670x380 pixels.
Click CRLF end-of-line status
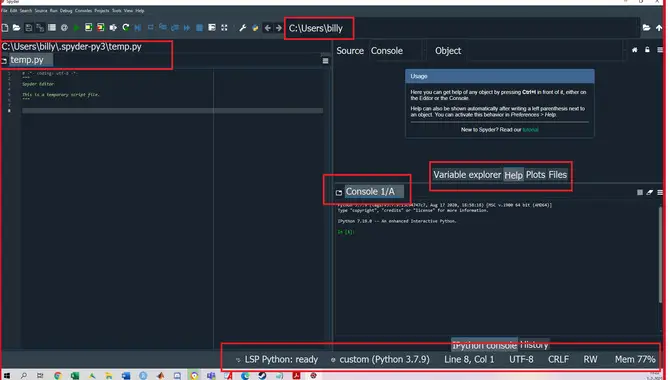[x=558, y=359]
